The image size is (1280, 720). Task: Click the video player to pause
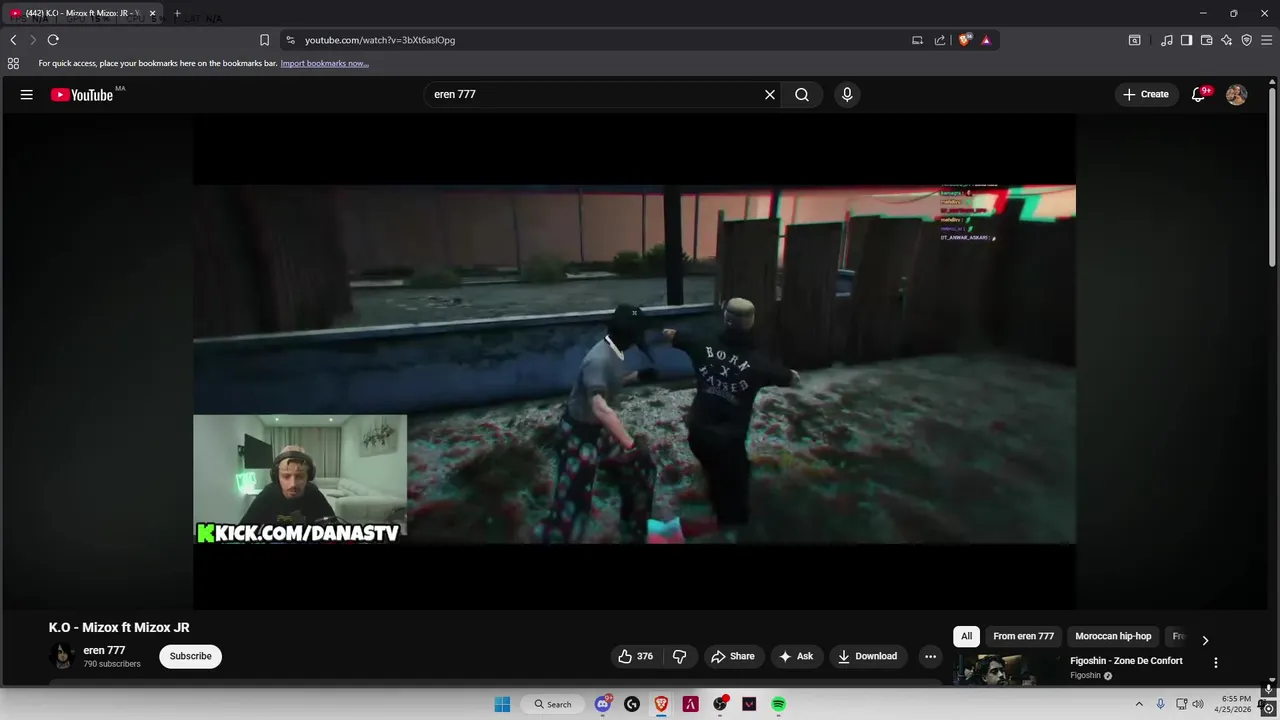click(634, 361)
